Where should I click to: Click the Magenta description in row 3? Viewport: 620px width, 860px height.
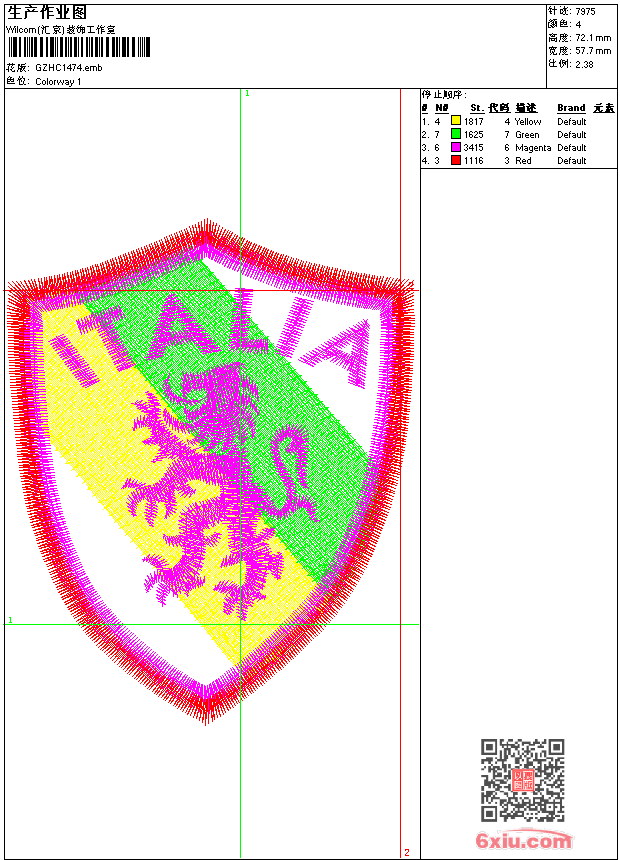[x=533, y=148]
